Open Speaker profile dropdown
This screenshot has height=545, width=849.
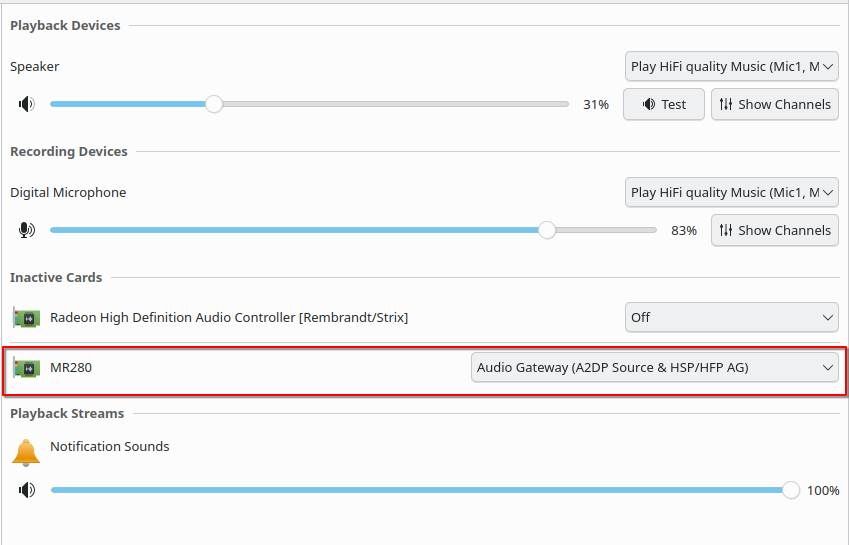731,67
